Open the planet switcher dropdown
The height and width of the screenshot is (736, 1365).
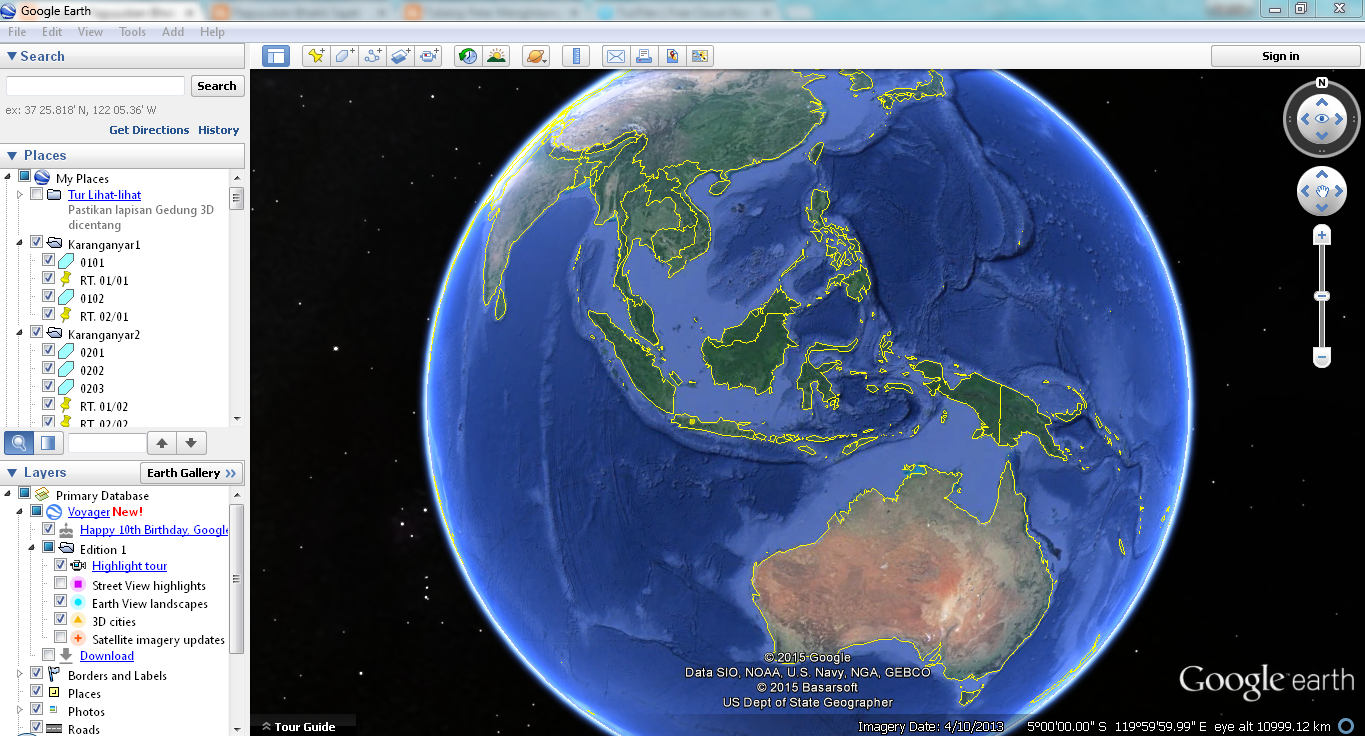(536, 55)
